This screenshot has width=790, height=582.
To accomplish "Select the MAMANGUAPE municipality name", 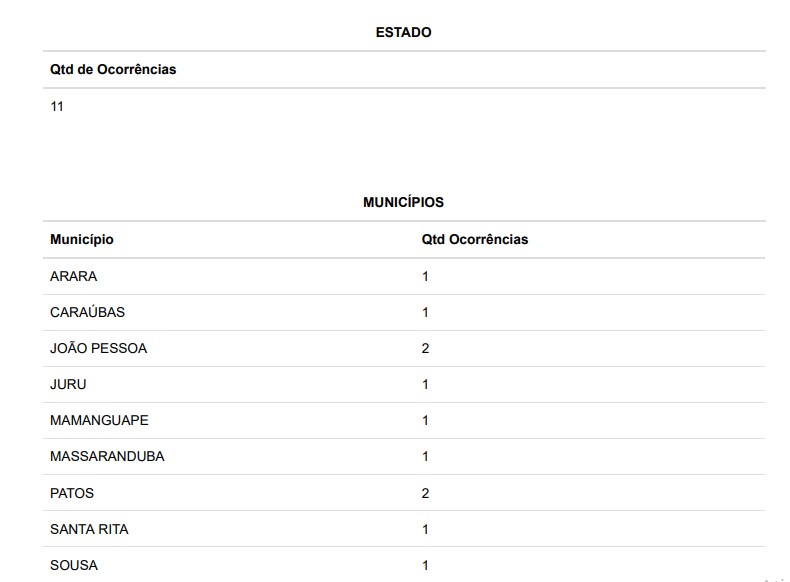I will point(99,420).
